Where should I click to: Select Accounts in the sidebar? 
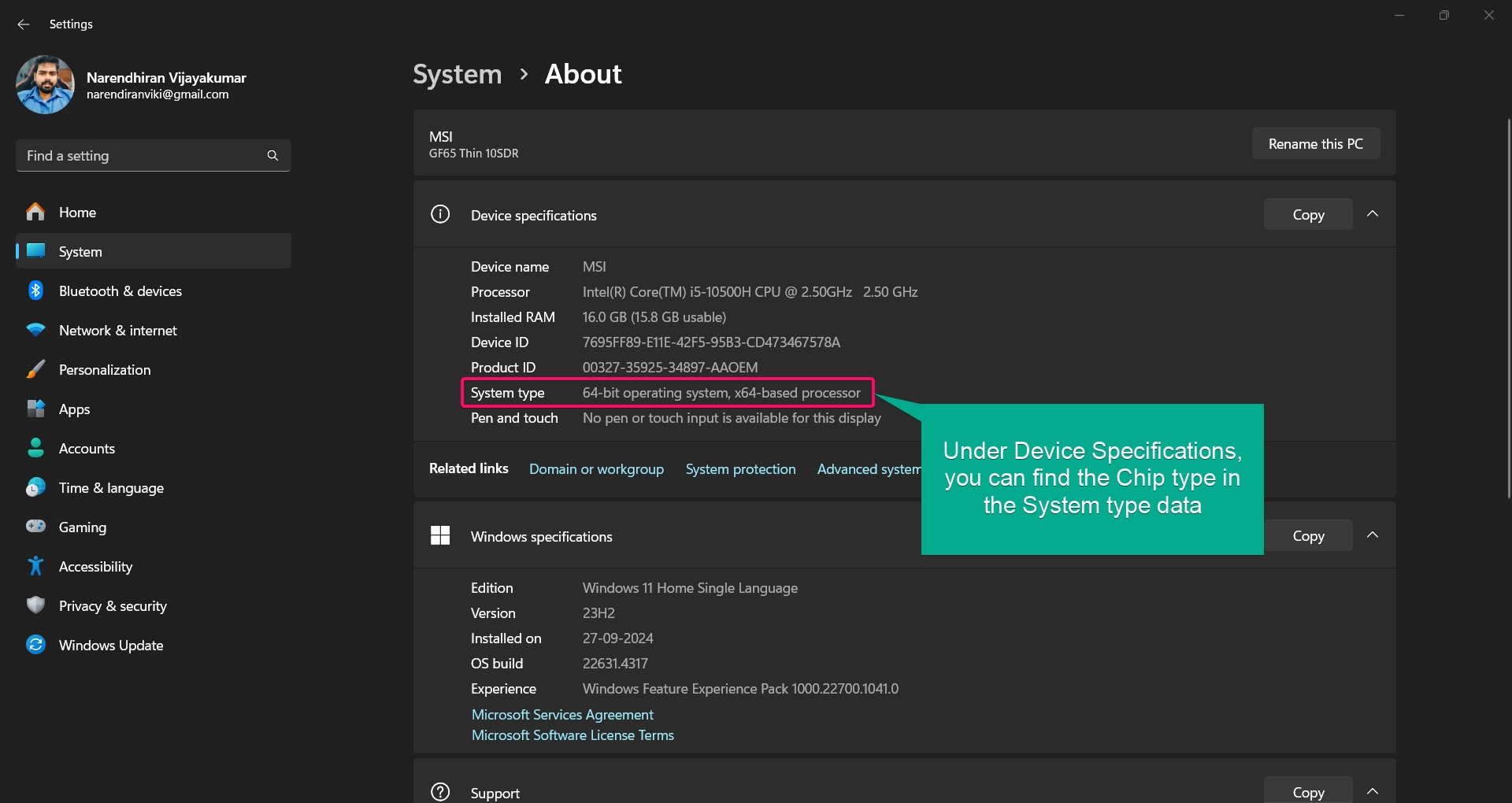(x=154, y=448)
